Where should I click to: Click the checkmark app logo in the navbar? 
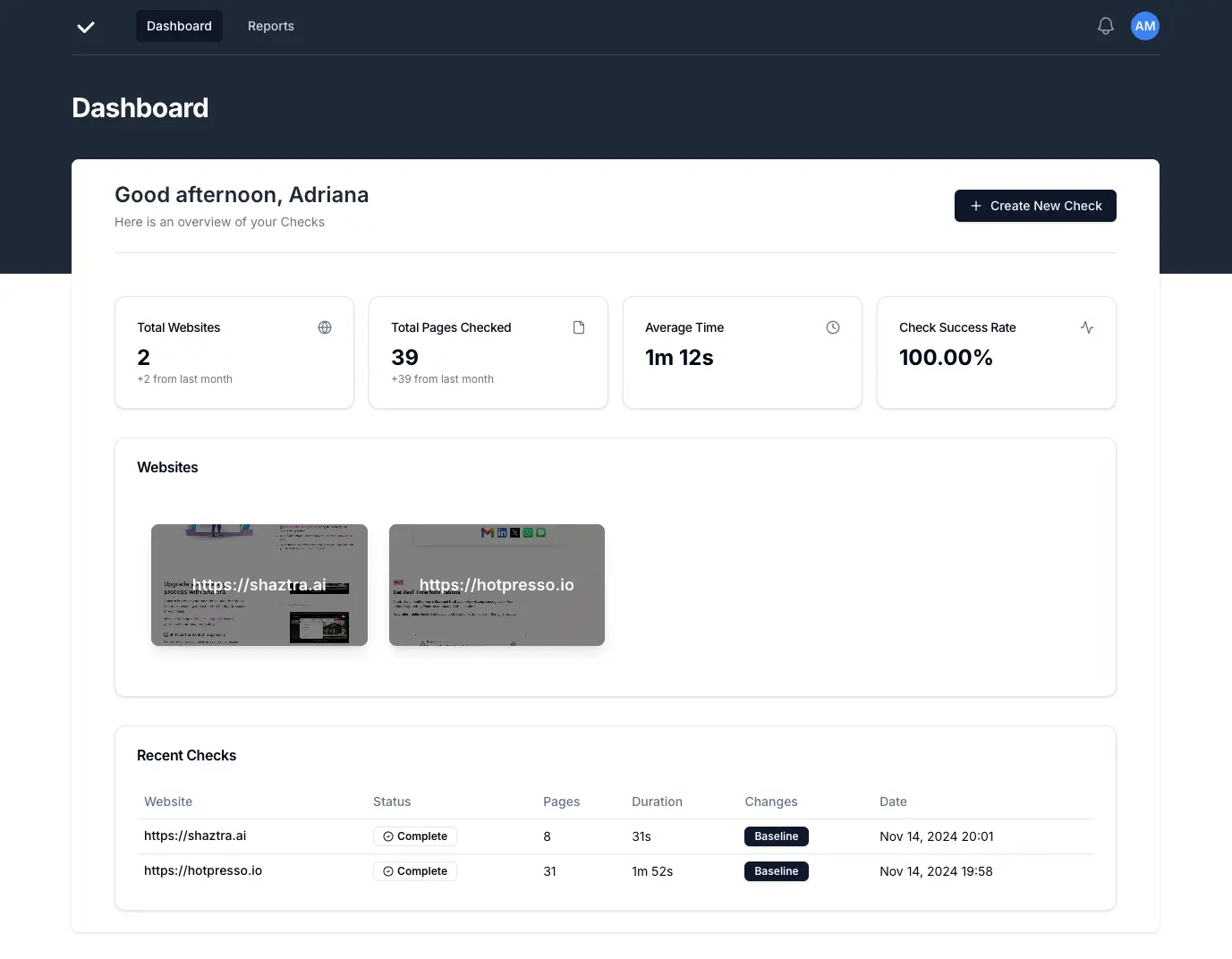(86, 26)
